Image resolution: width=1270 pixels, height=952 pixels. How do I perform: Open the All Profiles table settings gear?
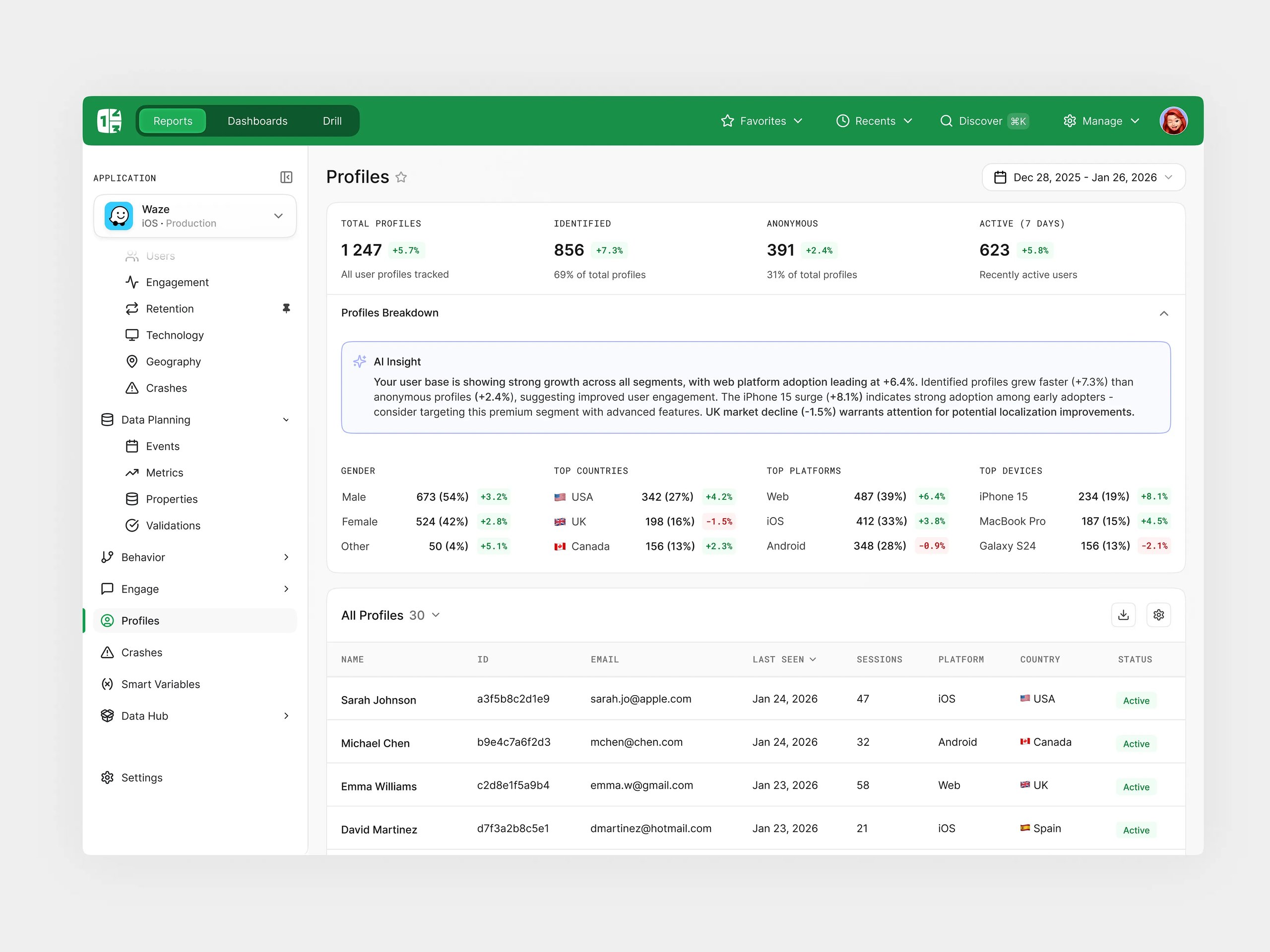[1158, 614]
